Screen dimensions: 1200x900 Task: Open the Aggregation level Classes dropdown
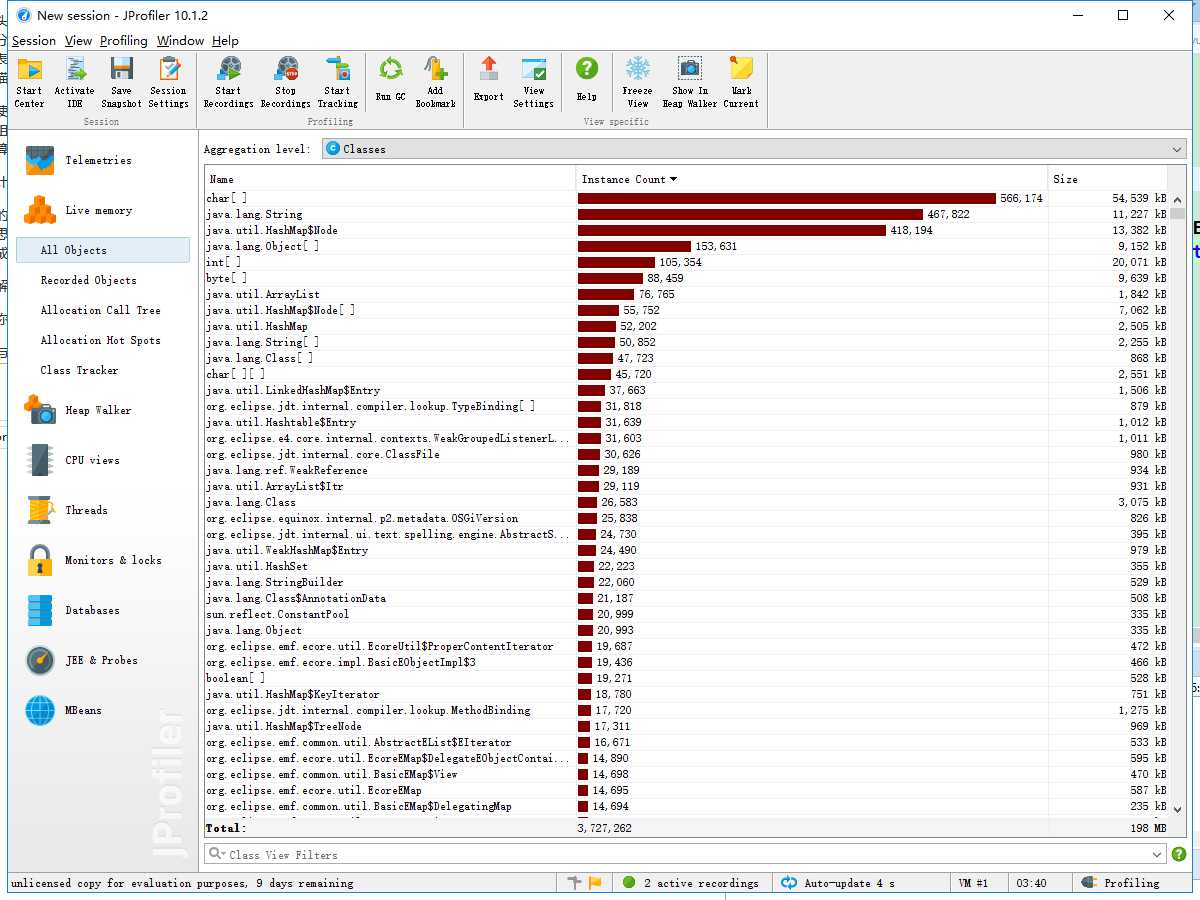[755, 149]
